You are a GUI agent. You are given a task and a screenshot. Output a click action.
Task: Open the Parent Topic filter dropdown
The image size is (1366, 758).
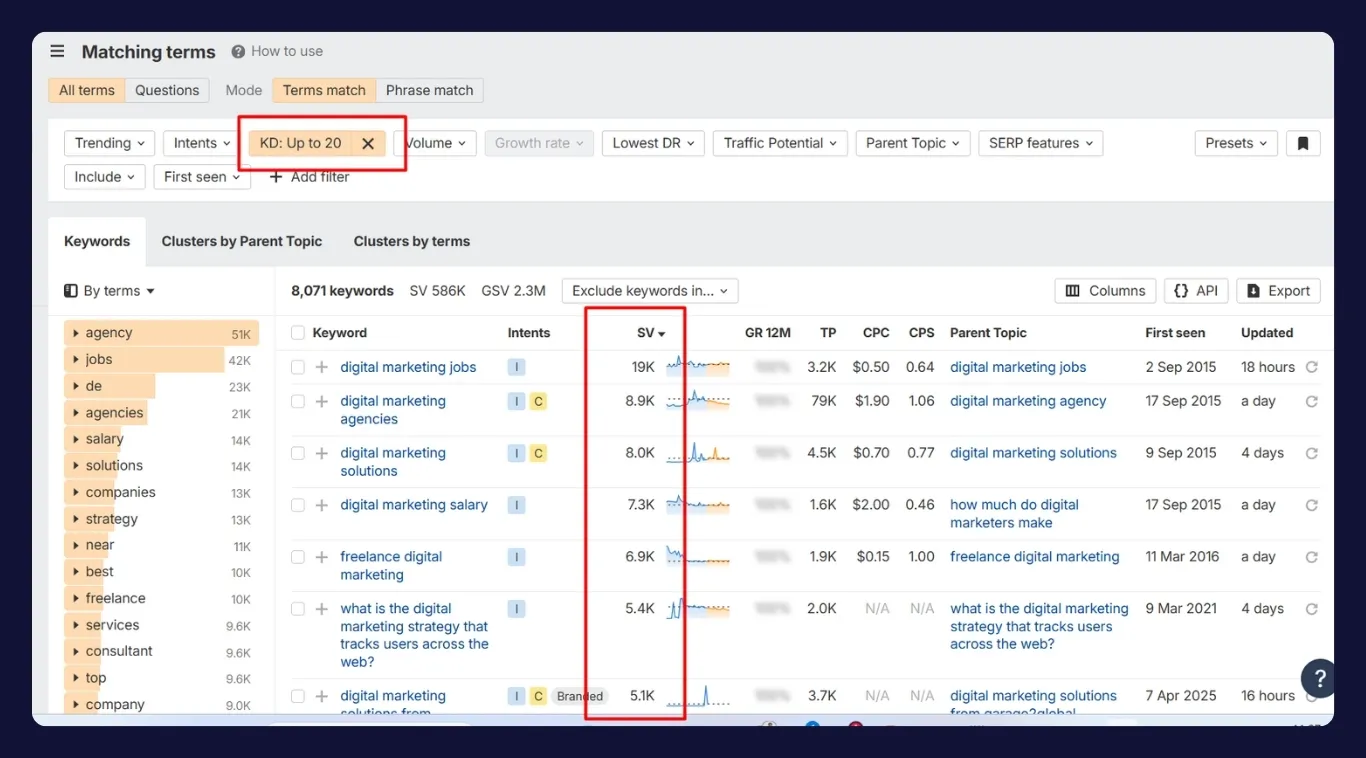pos(913,143)
